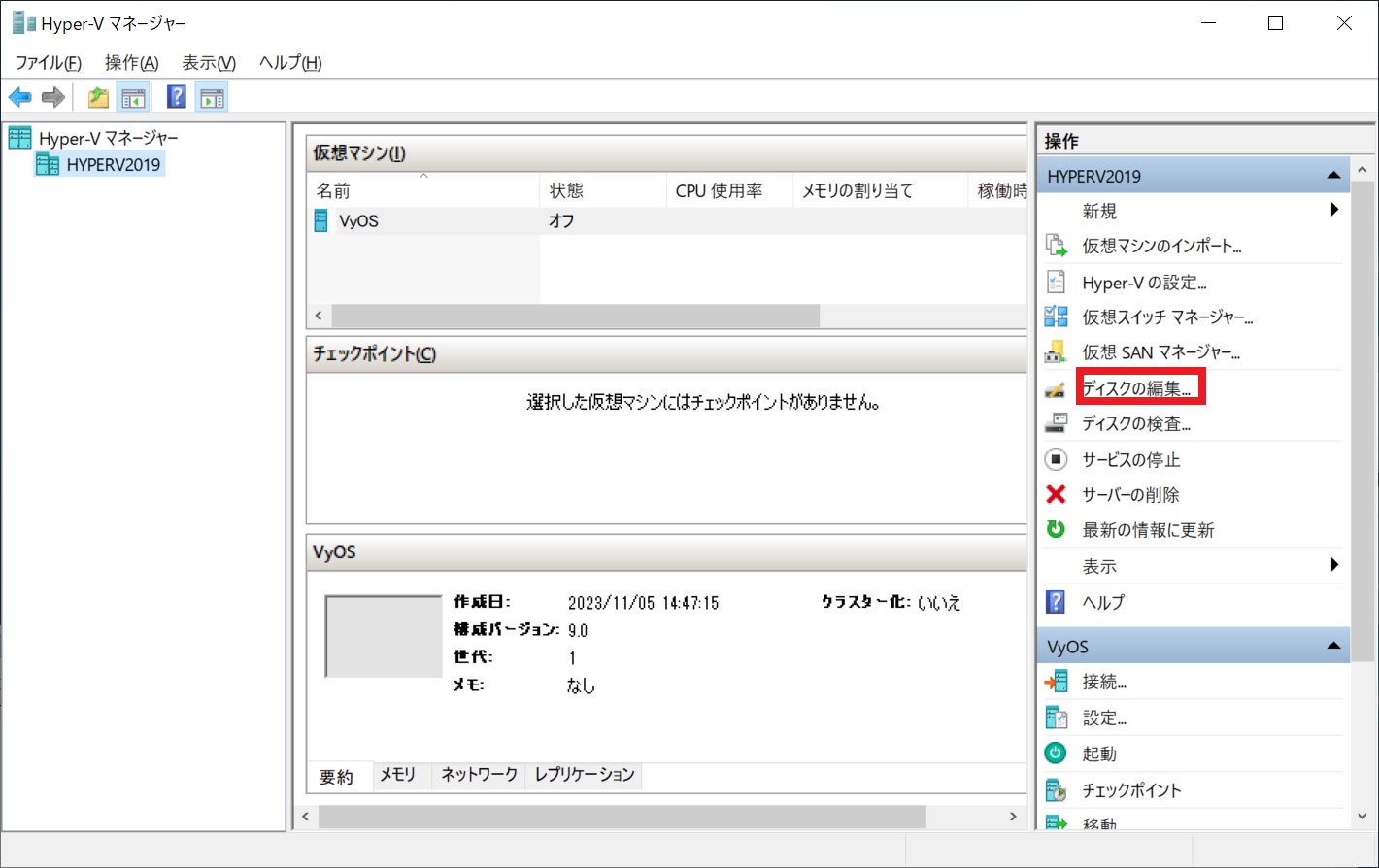Select Hyper-V マネージャー root node
1379x868 pixels.
coord(109,138)
